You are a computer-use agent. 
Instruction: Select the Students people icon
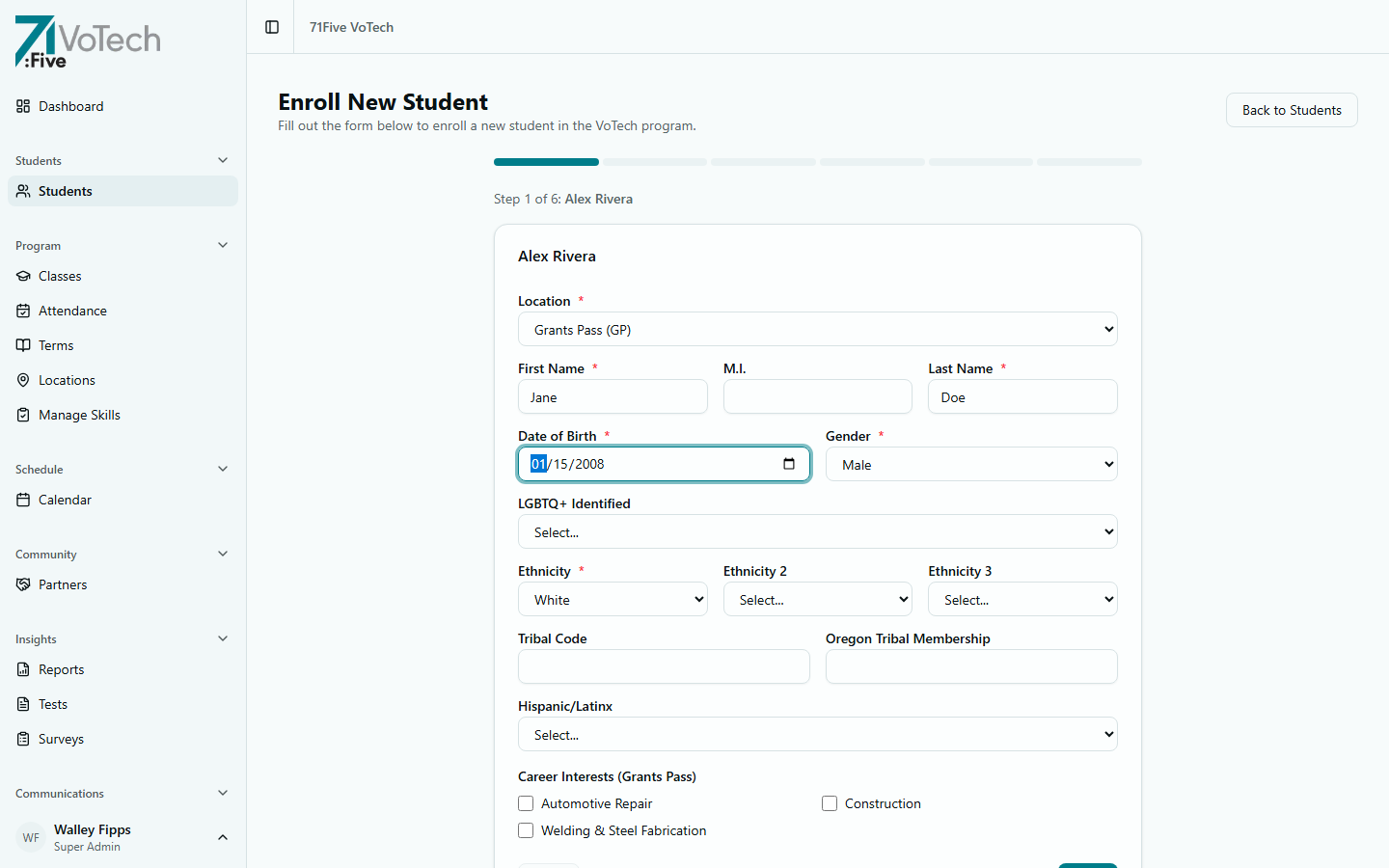pos(22,191)
